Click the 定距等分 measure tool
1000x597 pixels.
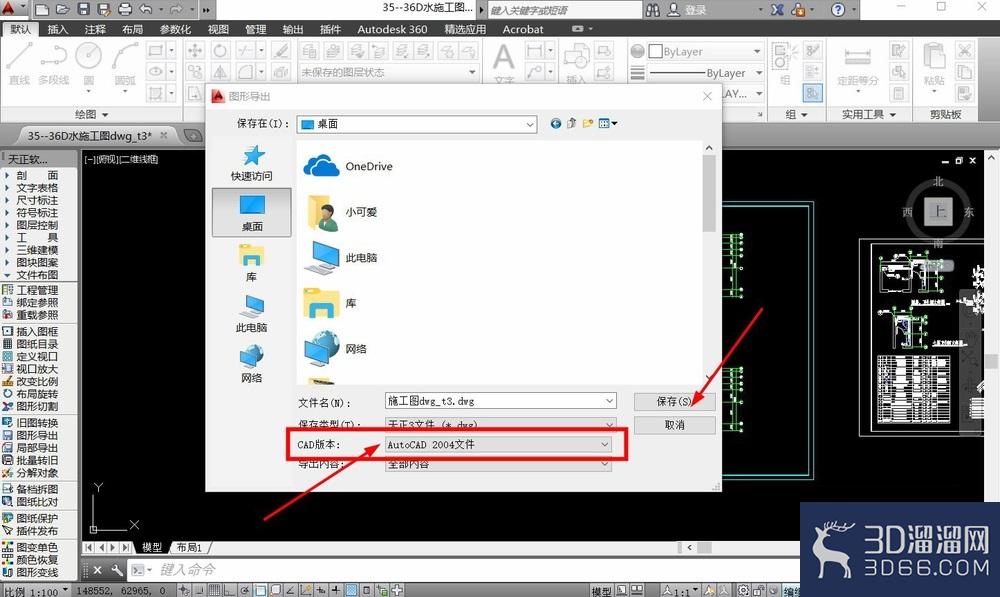[858, 64]
